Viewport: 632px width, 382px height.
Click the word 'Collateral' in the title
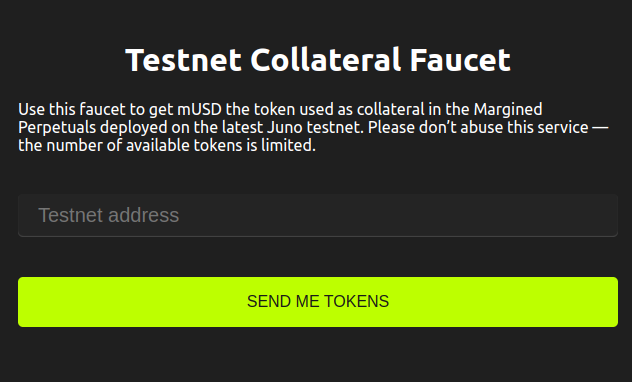coord(326,60)
